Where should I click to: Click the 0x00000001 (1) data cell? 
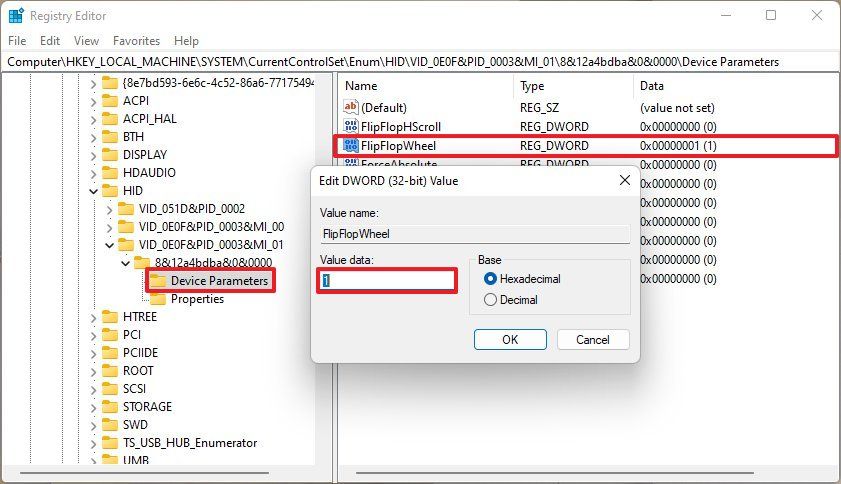(678, 146)
